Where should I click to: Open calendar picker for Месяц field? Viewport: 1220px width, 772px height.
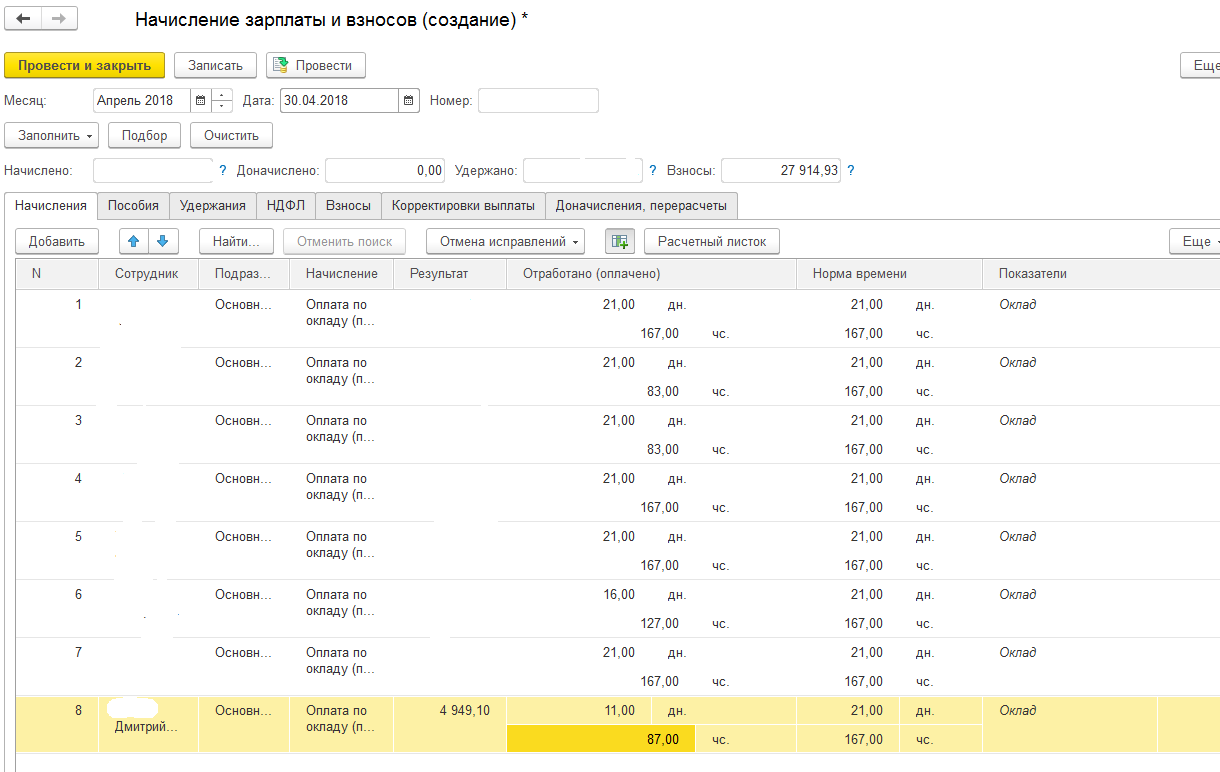(x=200, y=101)
